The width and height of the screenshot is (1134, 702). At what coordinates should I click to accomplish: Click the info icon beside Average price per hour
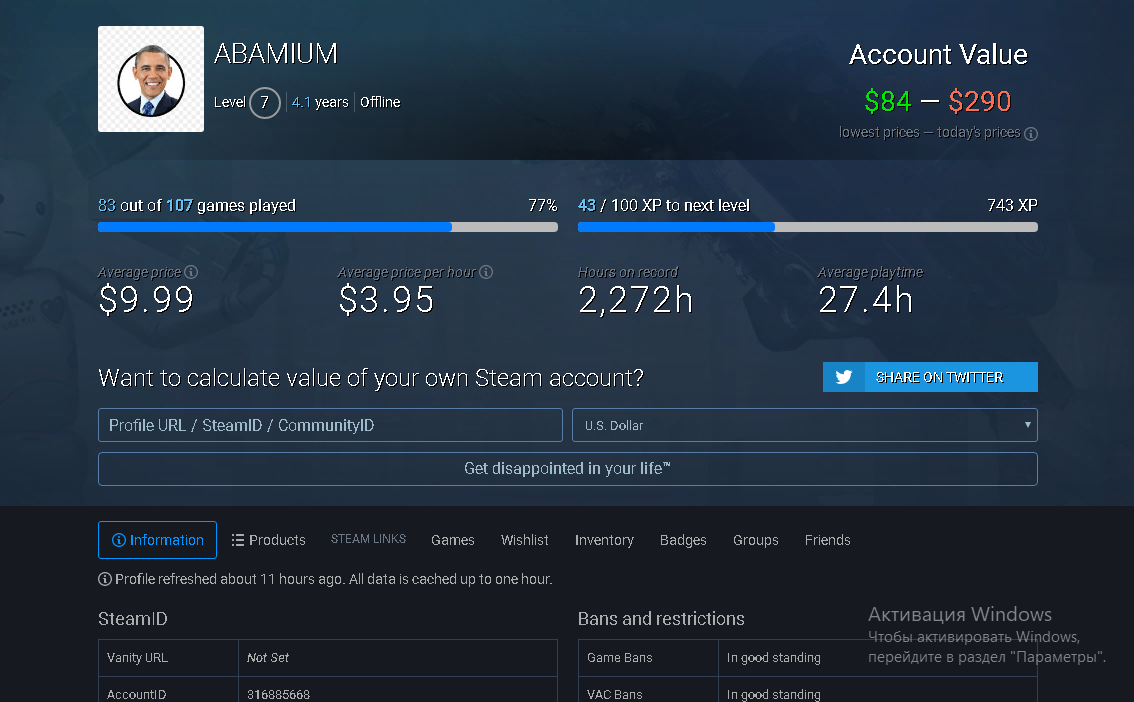[x=486, y=272]
